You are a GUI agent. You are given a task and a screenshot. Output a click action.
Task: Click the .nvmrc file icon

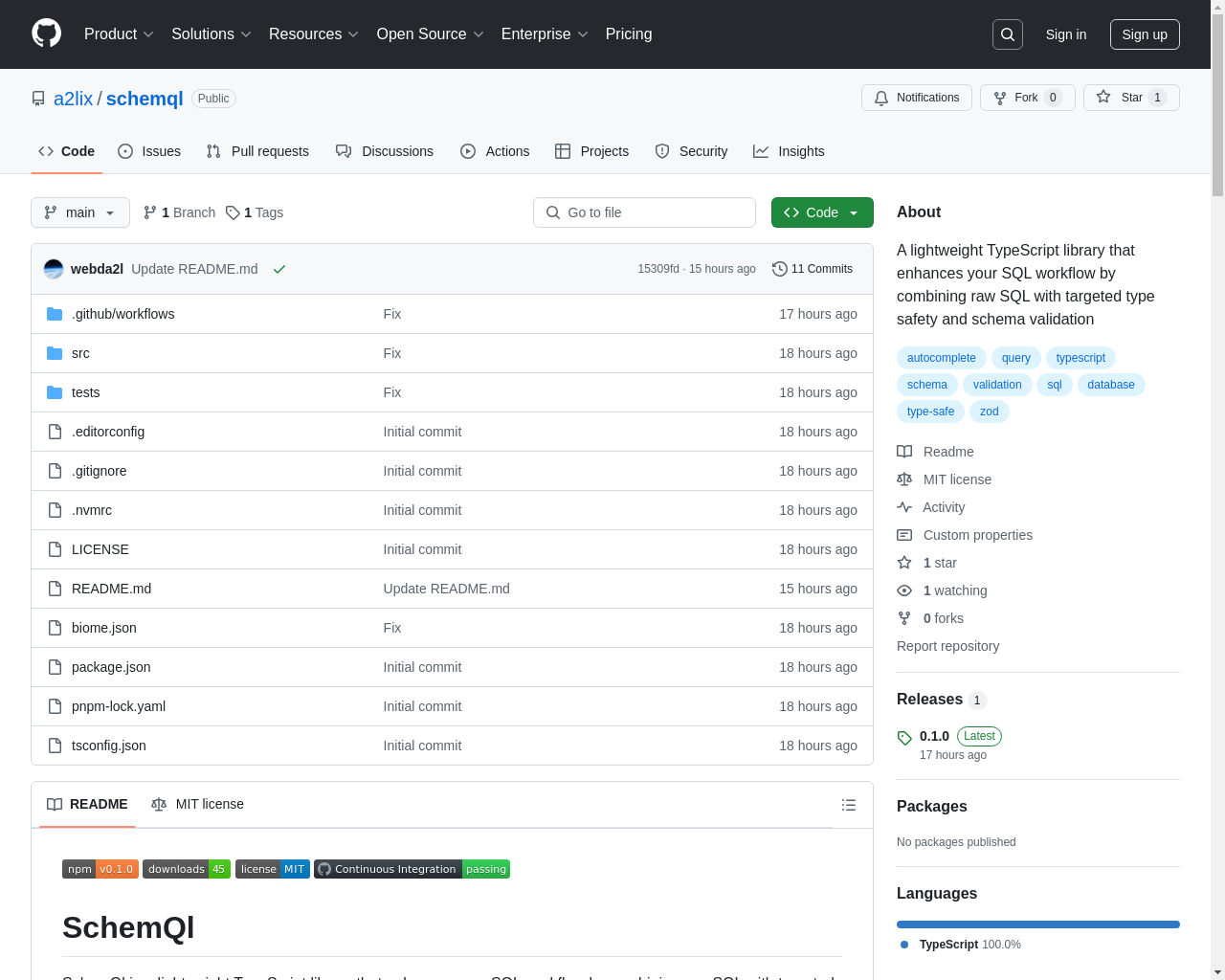[x=55, y=510]
